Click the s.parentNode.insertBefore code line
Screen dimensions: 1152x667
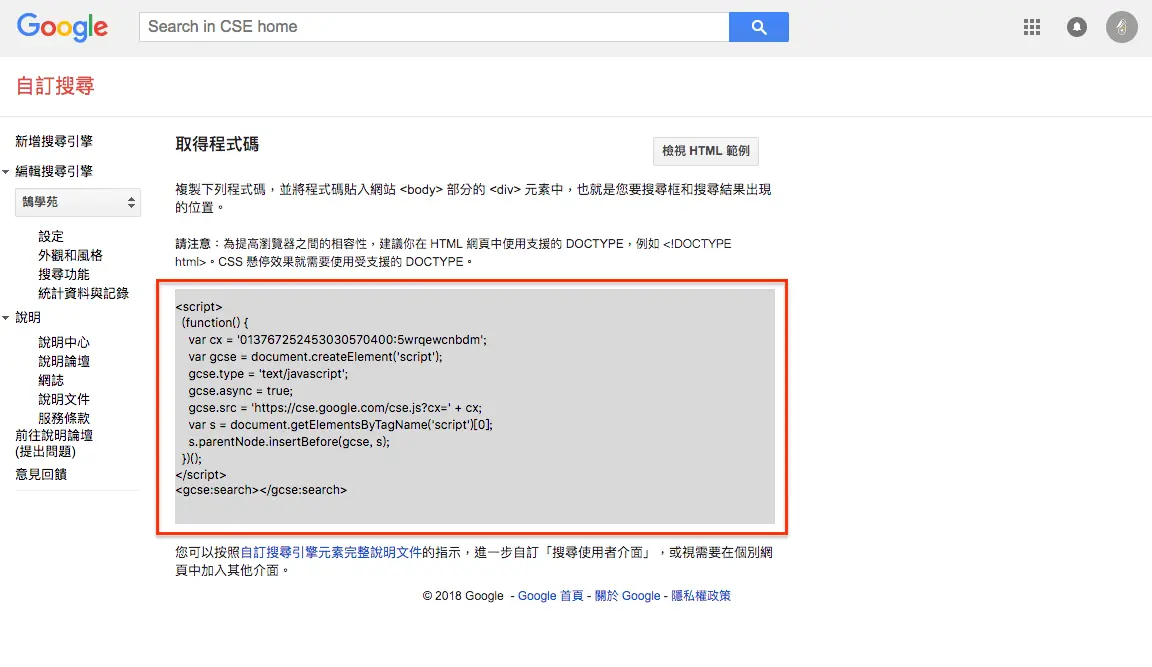[289, 442]
